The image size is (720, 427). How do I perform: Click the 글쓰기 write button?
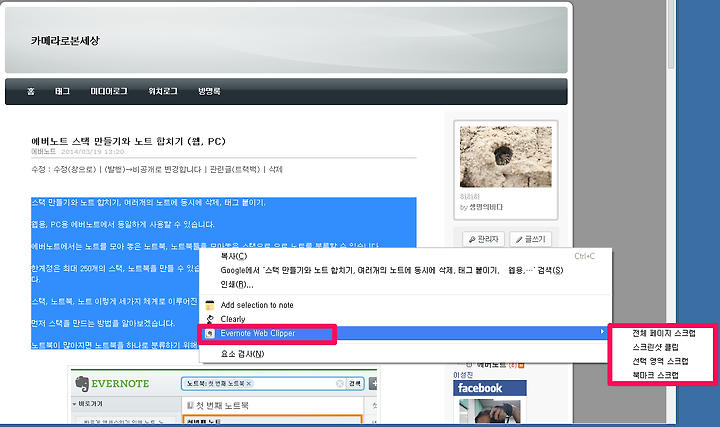(530, 239)
